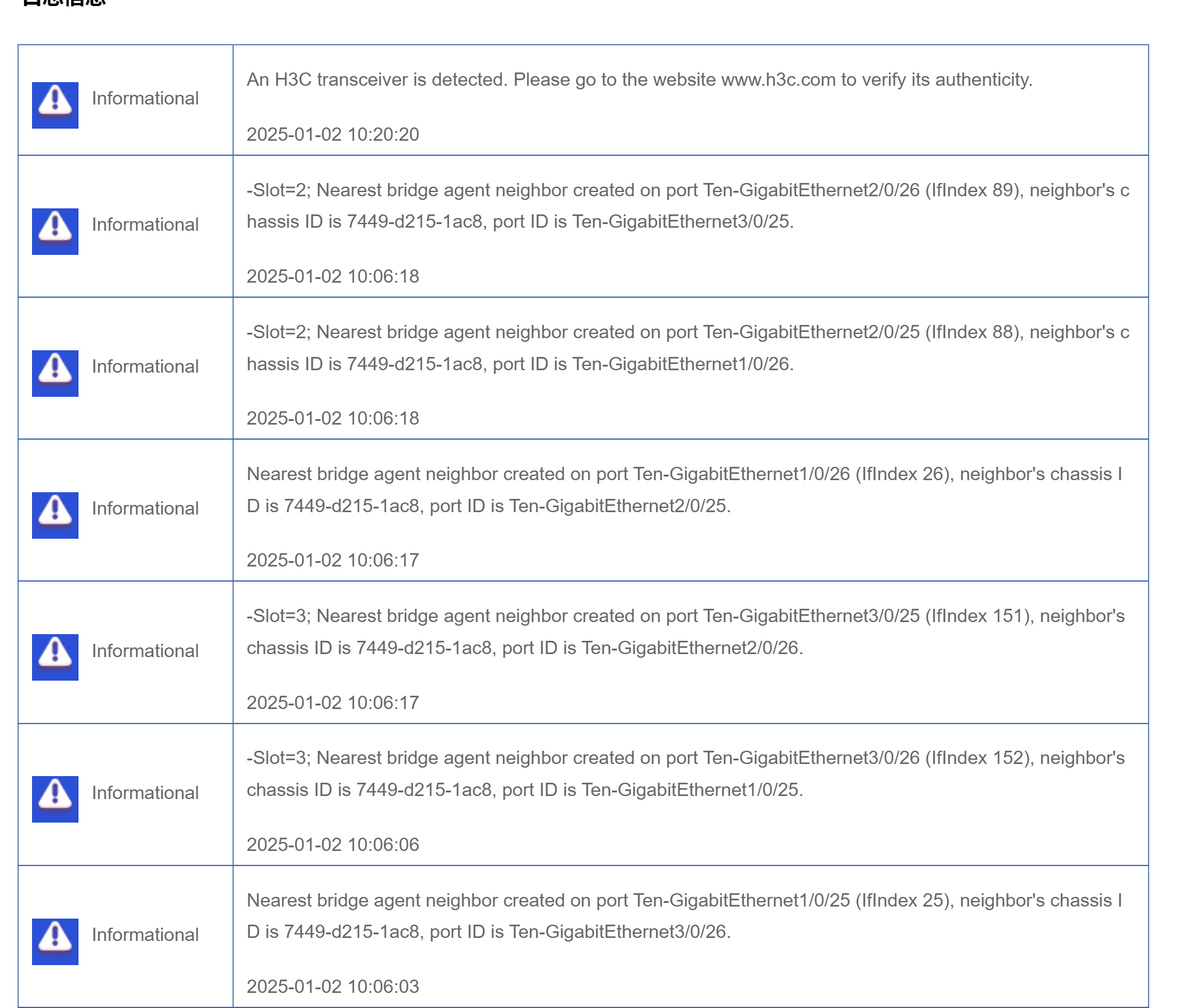Click timestamp 2025-01-02 10:06:06

[x=332, y=844]
